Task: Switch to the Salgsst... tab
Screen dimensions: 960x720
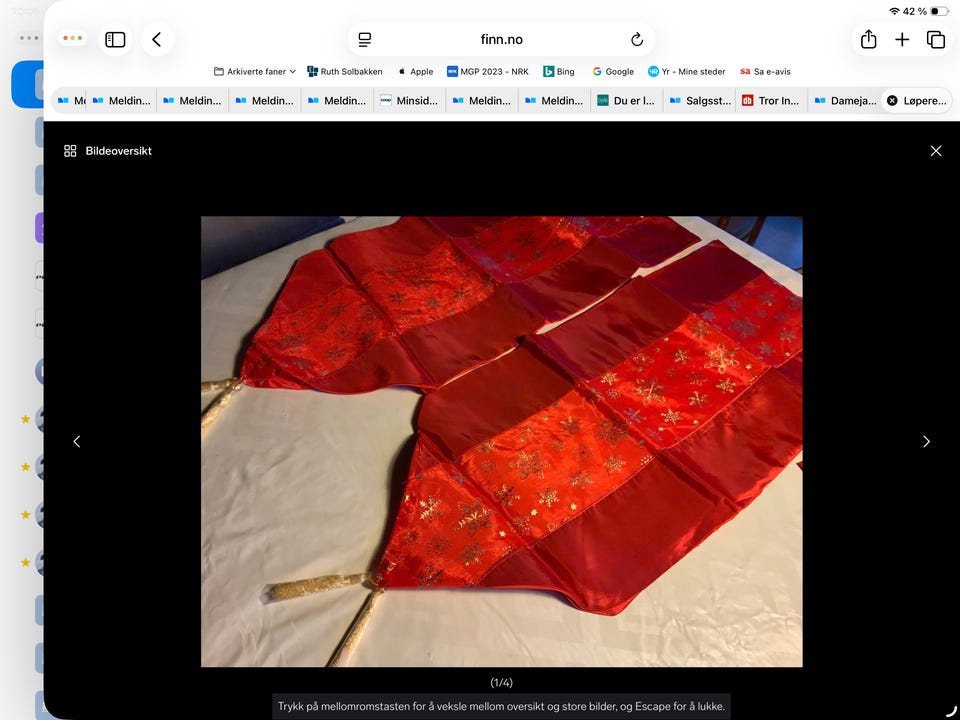Action: click(699, 100)
